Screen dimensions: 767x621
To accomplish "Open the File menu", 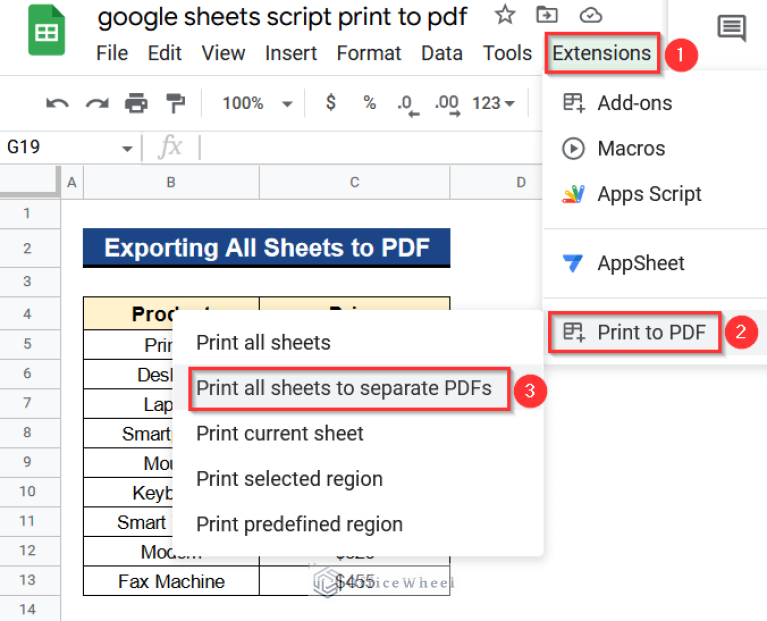I will tap(112, 53).
